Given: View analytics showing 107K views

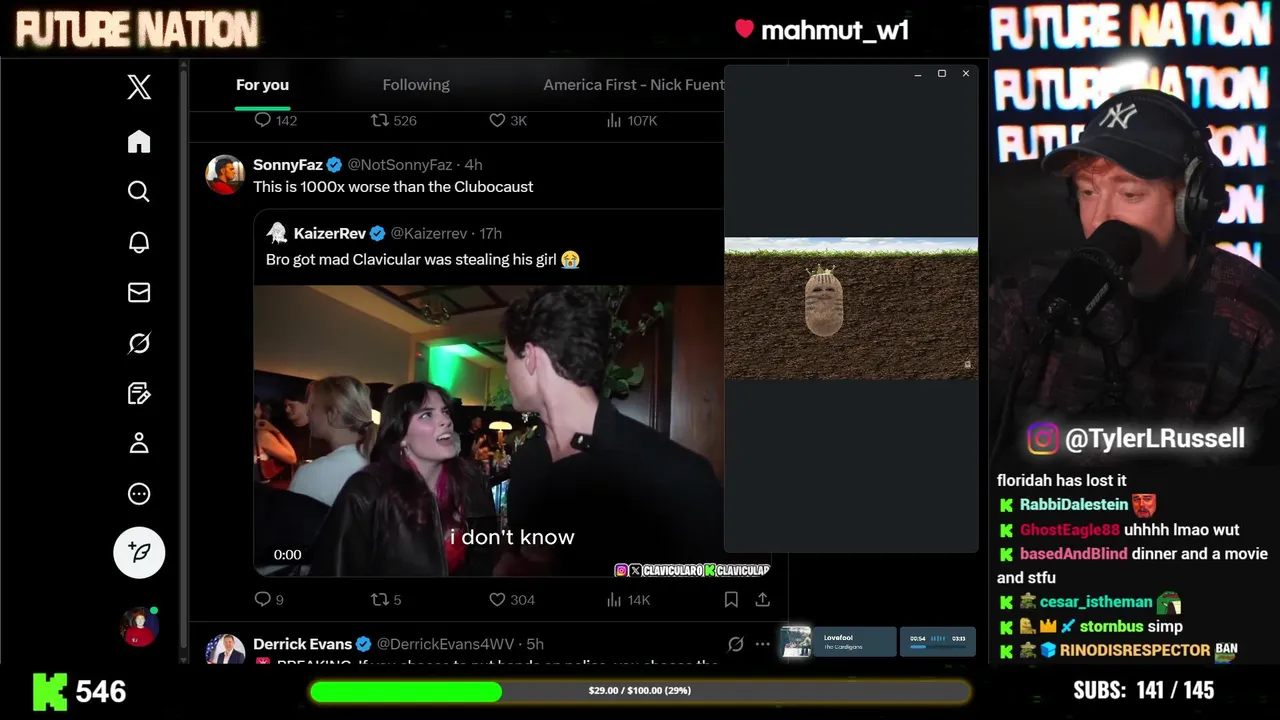Looking at the screenshot, I should 631,120.
